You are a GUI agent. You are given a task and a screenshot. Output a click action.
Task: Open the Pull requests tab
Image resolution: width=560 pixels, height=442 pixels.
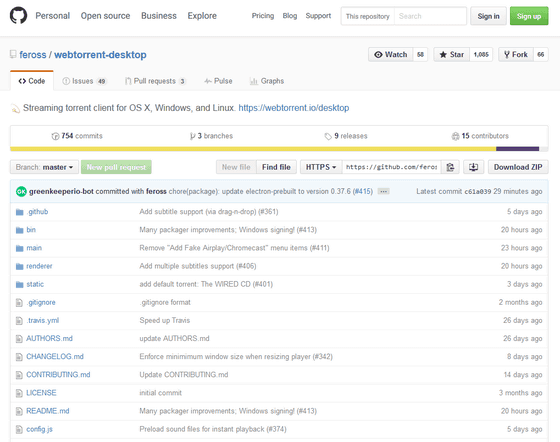[155, 81]
